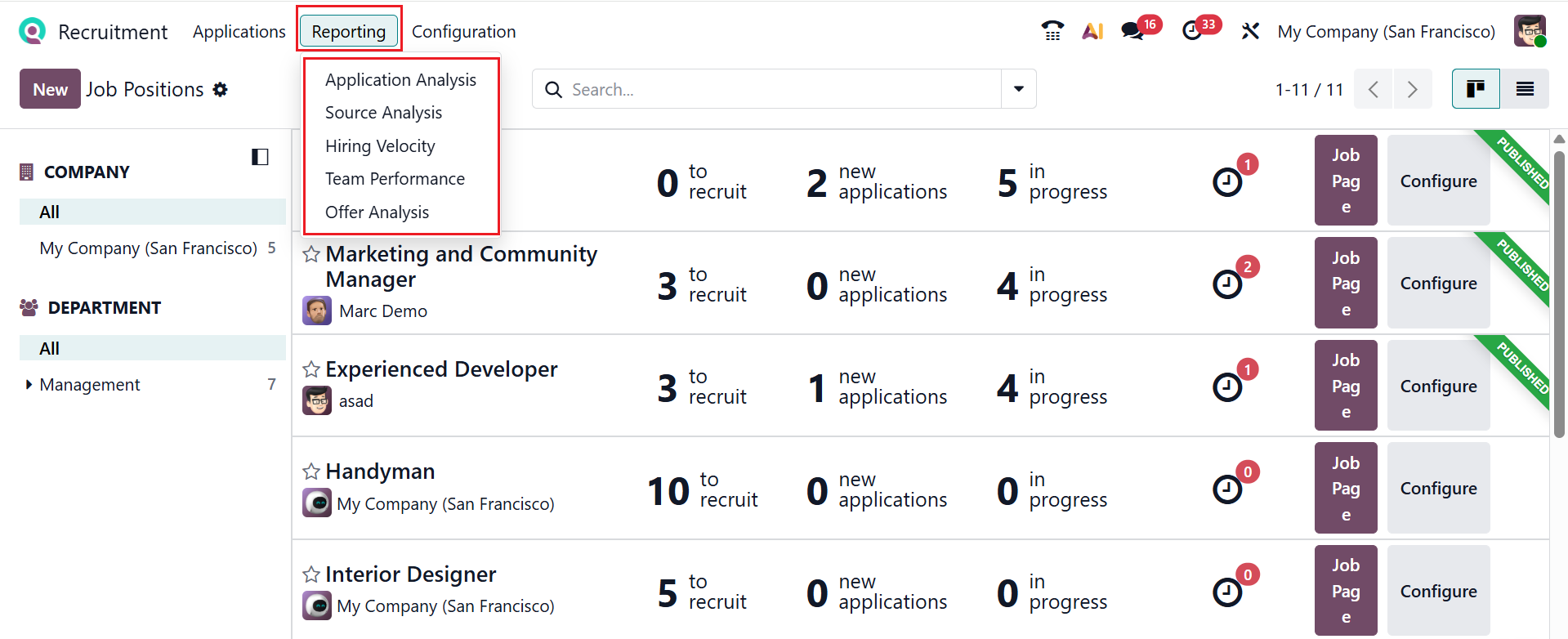1568x639 pixels.
Task: Collapse the left filter panel
Action: [260, 157]
